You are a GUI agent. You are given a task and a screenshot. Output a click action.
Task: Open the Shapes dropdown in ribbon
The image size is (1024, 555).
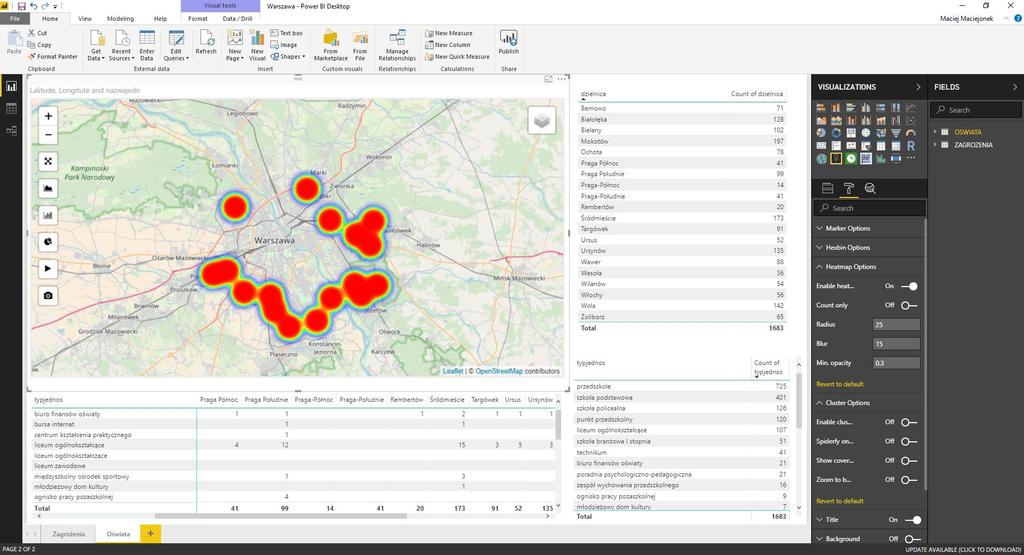click(286, 57)
